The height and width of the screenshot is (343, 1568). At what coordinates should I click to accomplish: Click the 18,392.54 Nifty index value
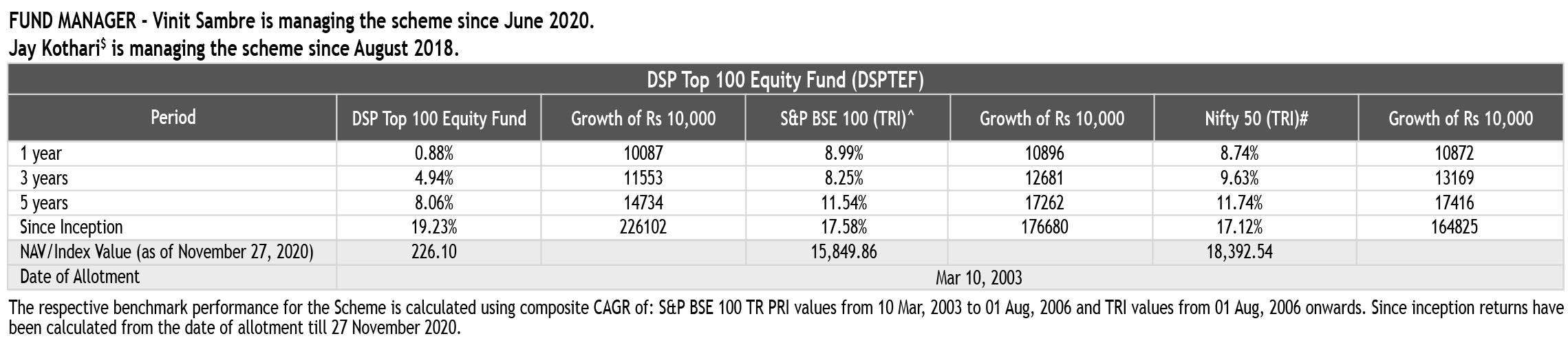click(x=1239, y=252)
